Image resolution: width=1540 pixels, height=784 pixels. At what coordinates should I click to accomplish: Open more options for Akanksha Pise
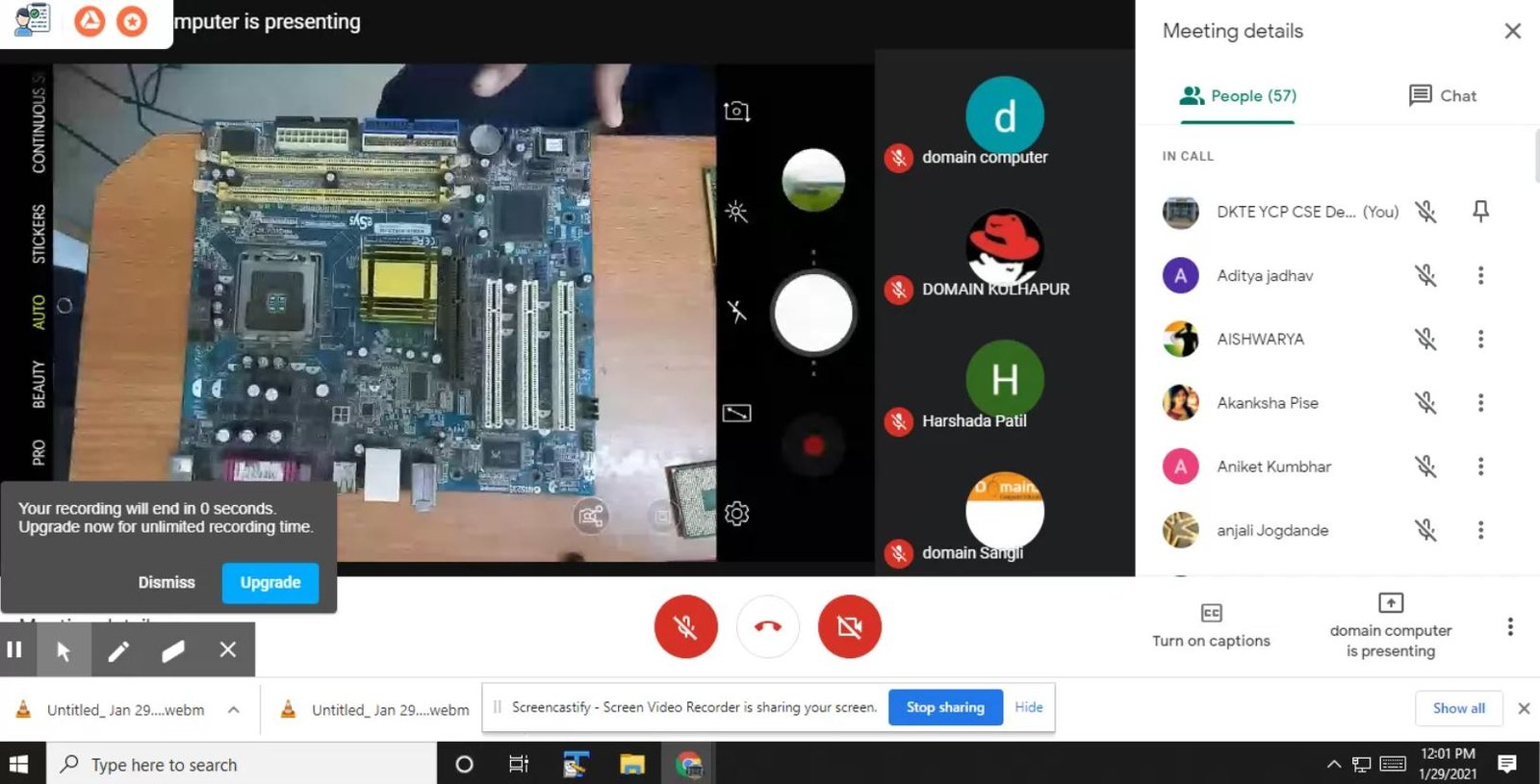pos(1480,403)
